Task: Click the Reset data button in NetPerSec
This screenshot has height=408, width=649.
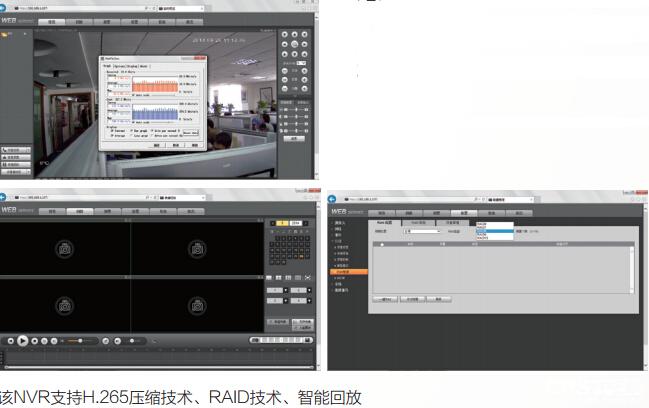Action: point(189,132)
